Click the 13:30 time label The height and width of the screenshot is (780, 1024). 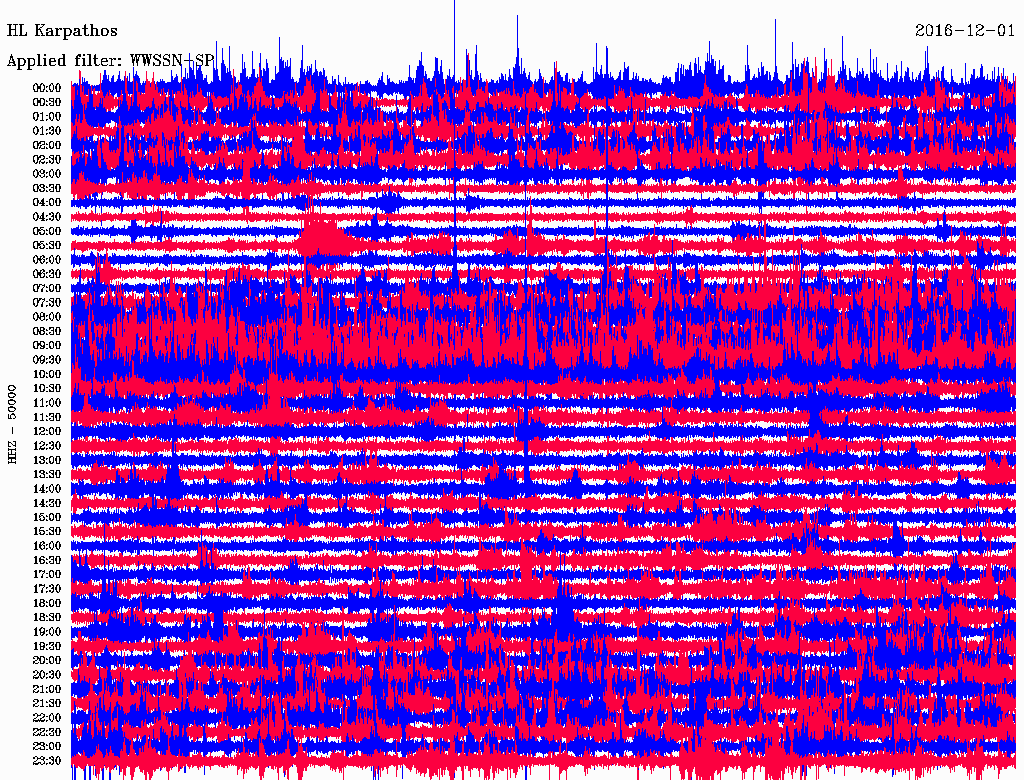(x=47, y=474)
